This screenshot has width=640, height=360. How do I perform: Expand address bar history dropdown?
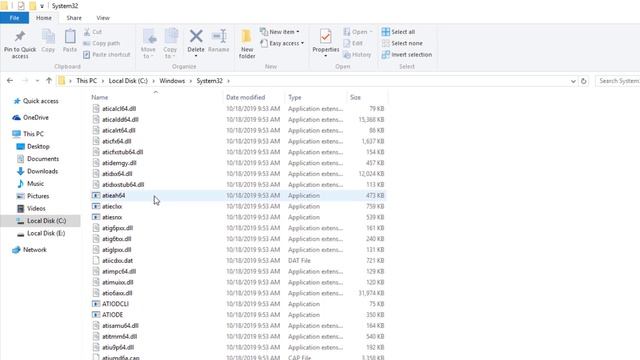tap(573, 81)
